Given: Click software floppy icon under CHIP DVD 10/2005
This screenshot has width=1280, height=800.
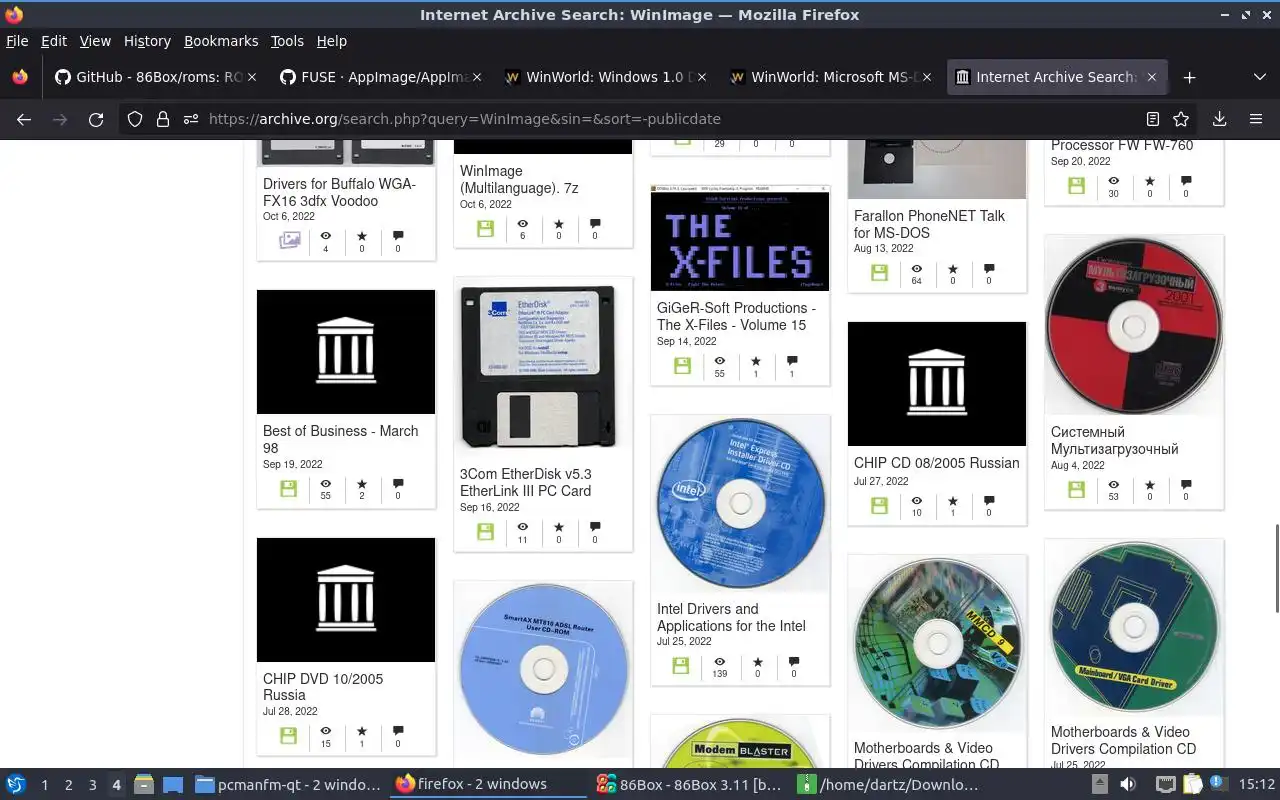Looking at the screenshot, I should coord(289,736).
